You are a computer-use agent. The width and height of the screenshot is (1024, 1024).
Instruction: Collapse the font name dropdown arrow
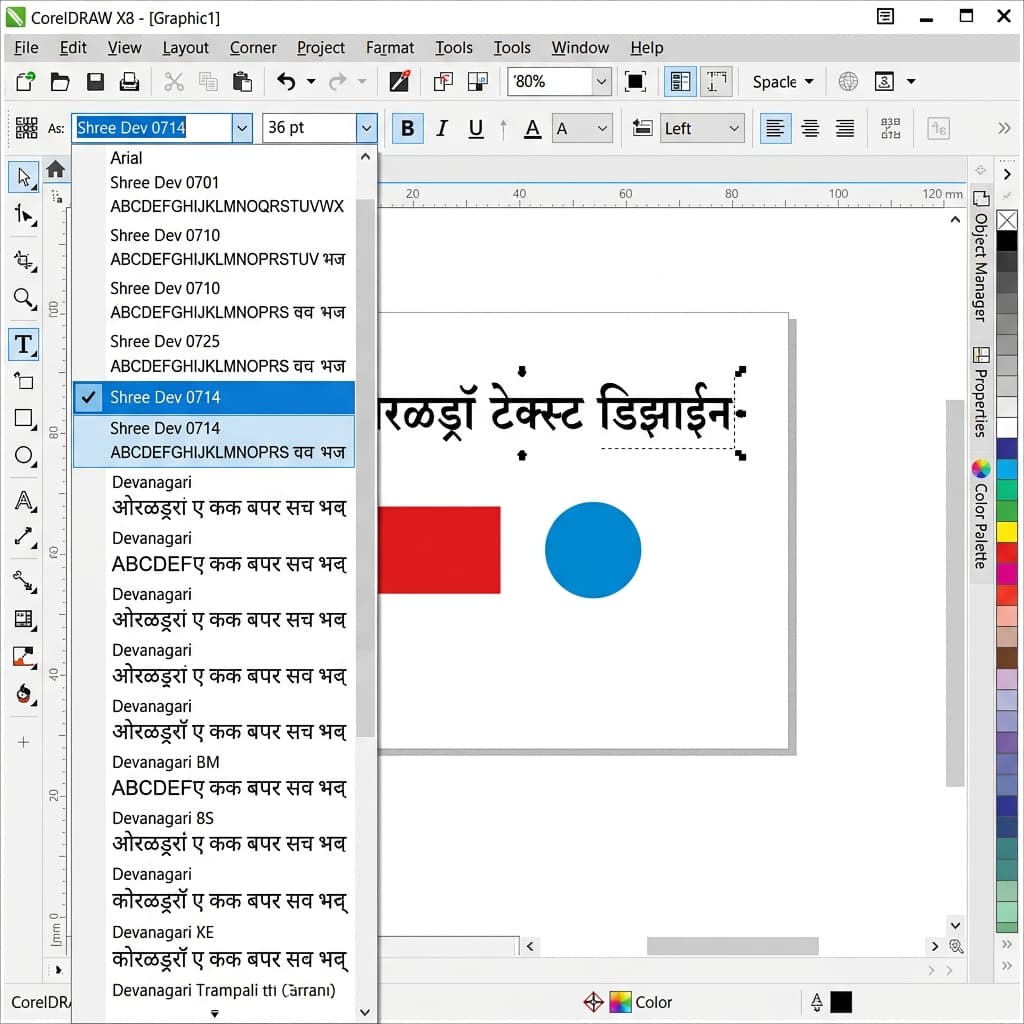[x=242, y=128]
